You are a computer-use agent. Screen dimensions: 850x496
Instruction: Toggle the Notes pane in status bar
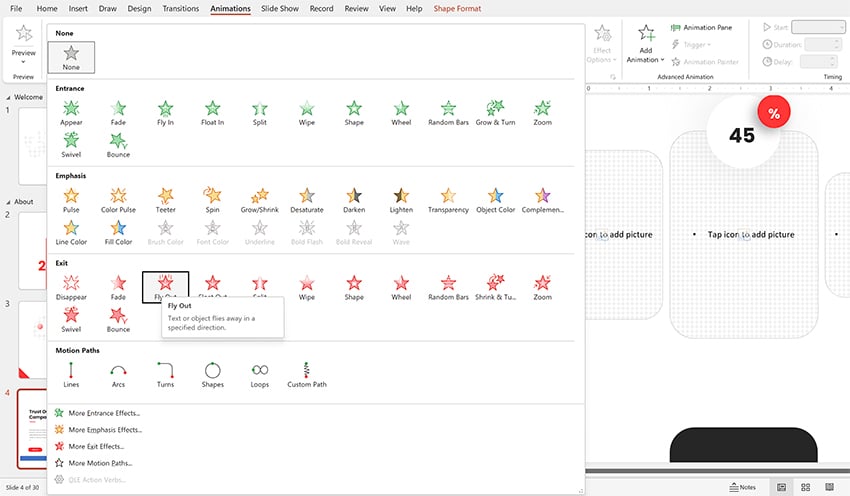click(741, 487)
